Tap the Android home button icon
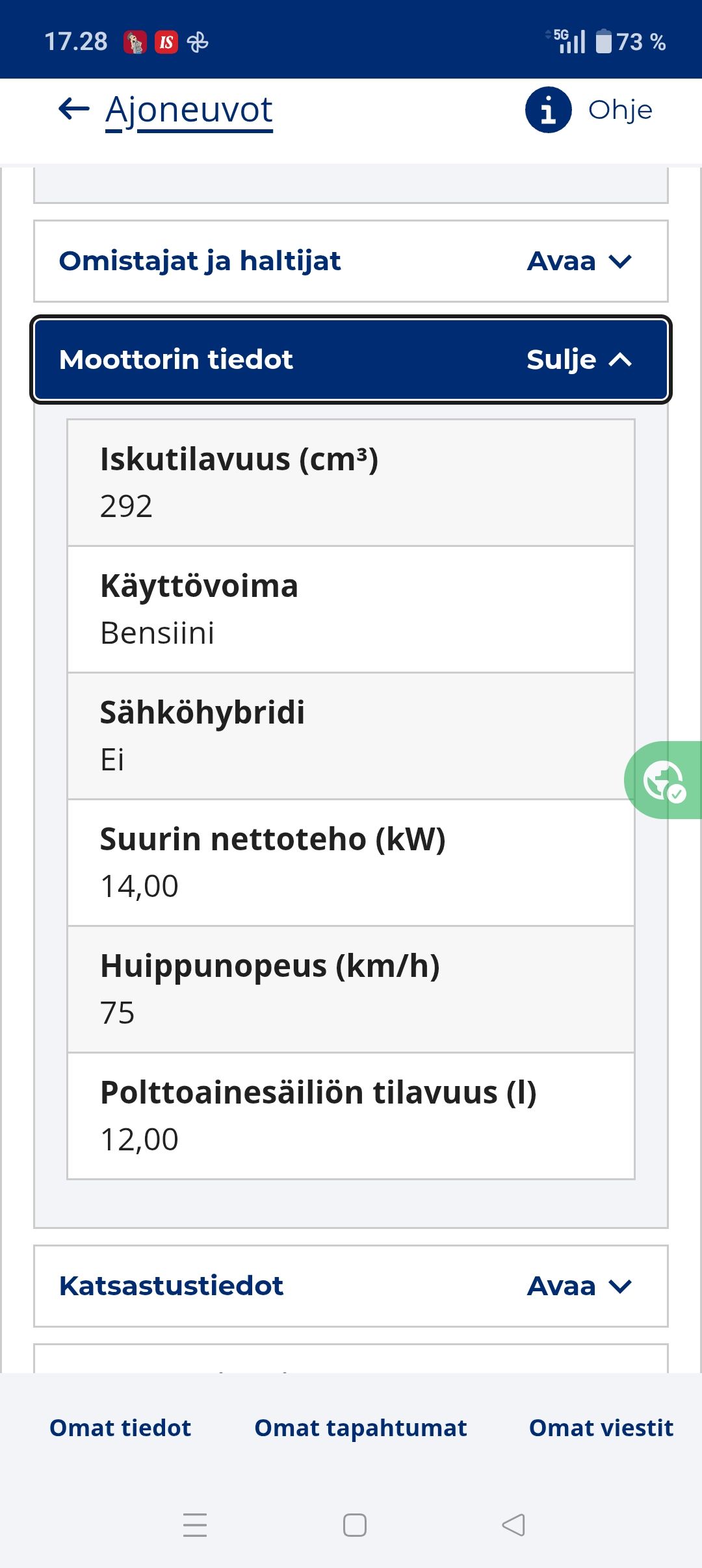 point(355,1524)
